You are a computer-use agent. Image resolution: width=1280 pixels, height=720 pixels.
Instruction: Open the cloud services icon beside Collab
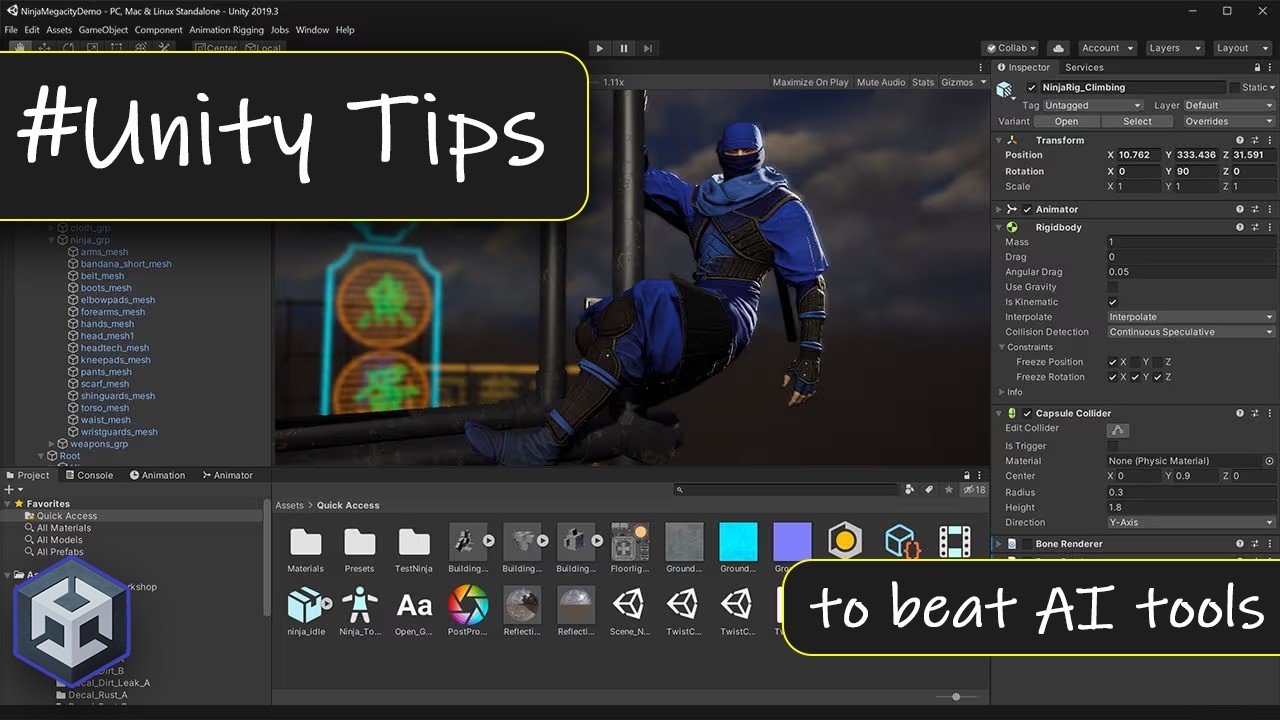coord(1058,48)
